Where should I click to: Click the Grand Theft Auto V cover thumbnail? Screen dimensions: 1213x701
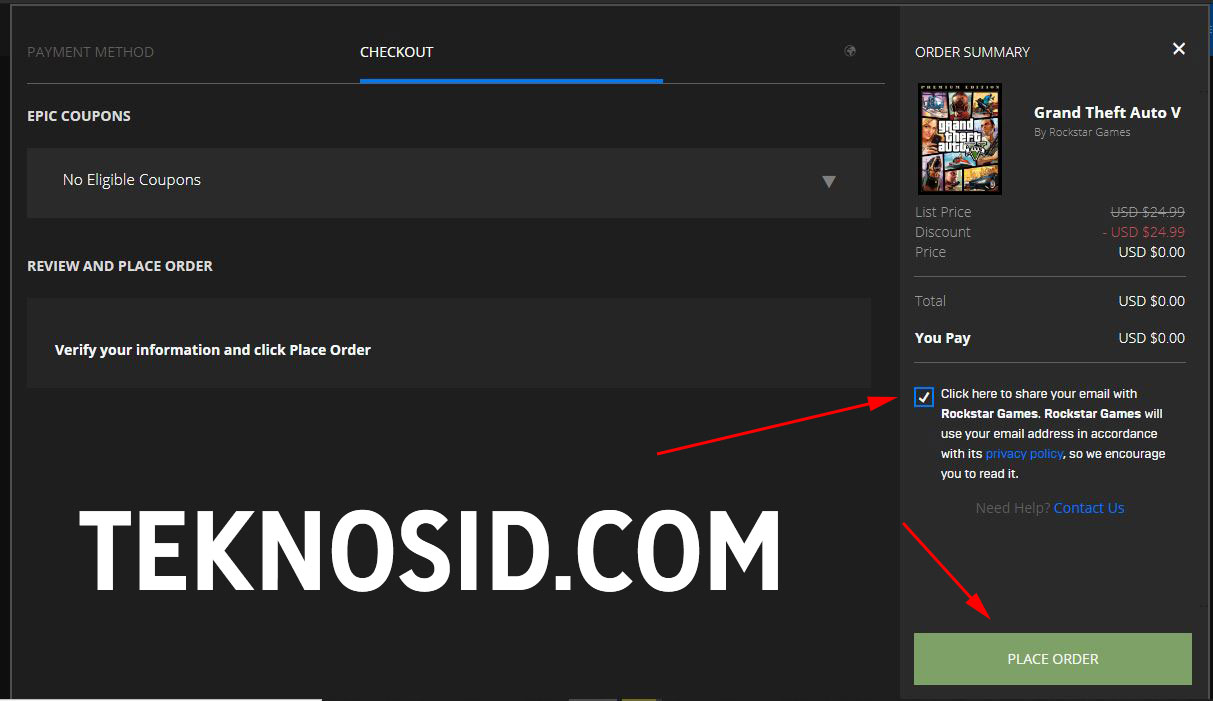click(x=960, y=139)
